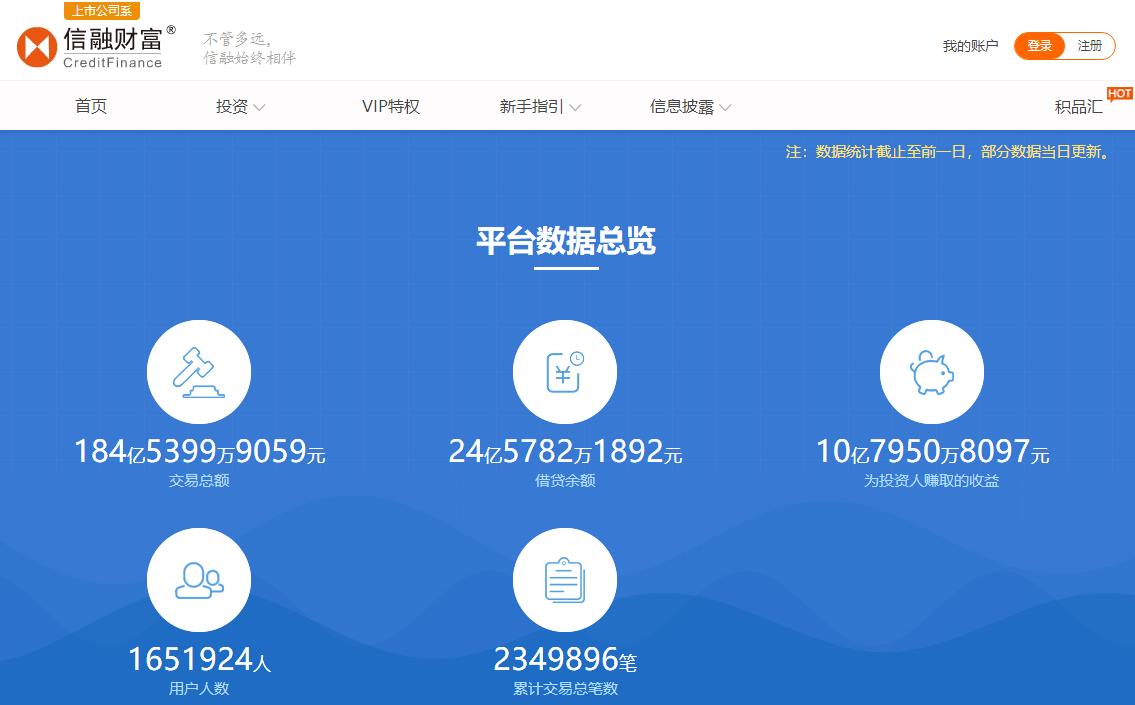Click the CreditFinance orange logo icon
The height and width of the screenshot is (705, 1135).
(37, 48)
